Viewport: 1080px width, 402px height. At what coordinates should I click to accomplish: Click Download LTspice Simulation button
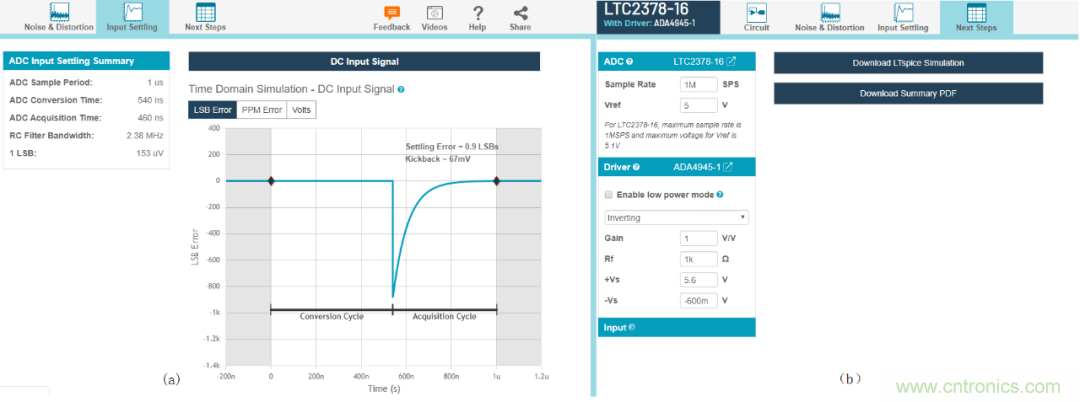pos(908,63)
